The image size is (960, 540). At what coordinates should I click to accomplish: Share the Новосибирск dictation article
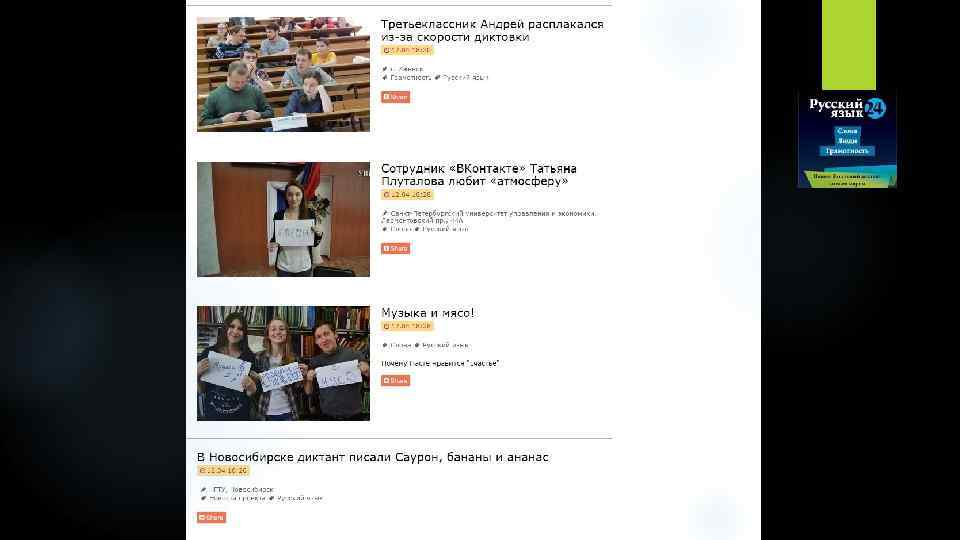click(211, 517)
